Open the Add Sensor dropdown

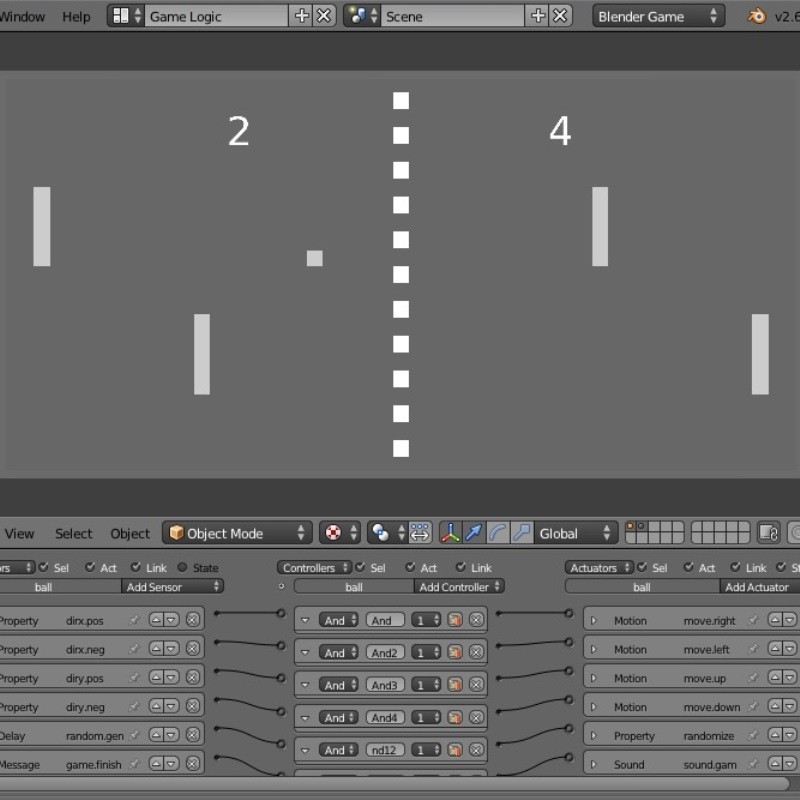coord(170,587)
